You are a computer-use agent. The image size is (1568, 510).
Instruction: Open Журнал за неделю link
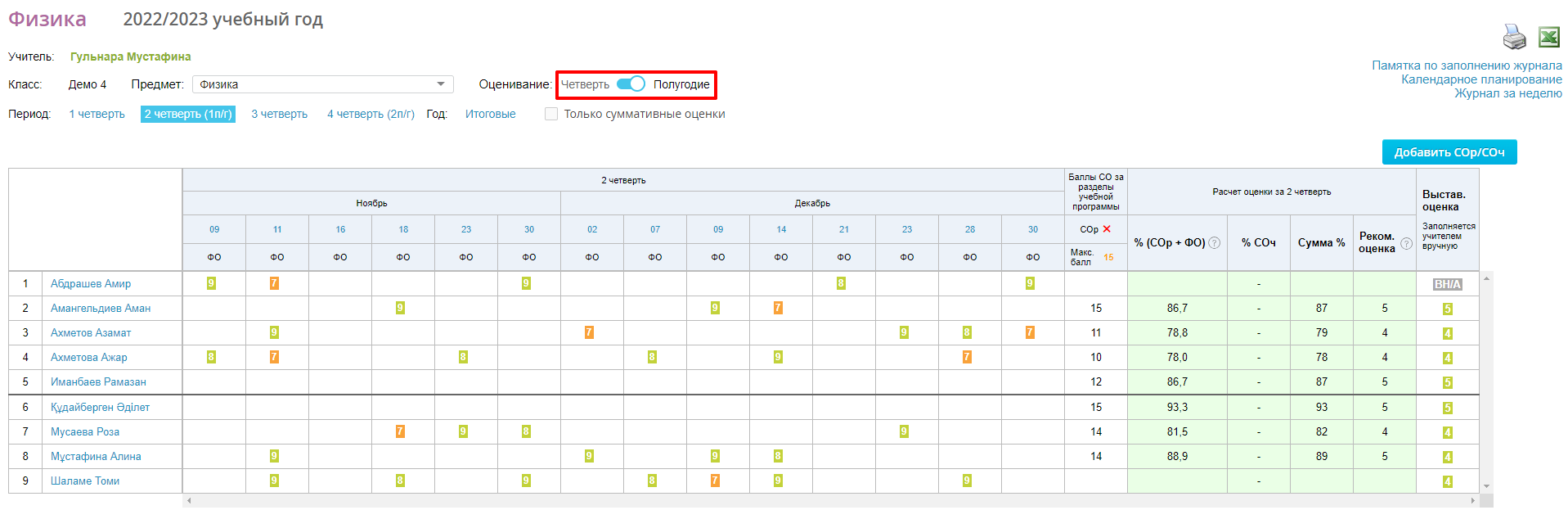tap(1507, 93)
